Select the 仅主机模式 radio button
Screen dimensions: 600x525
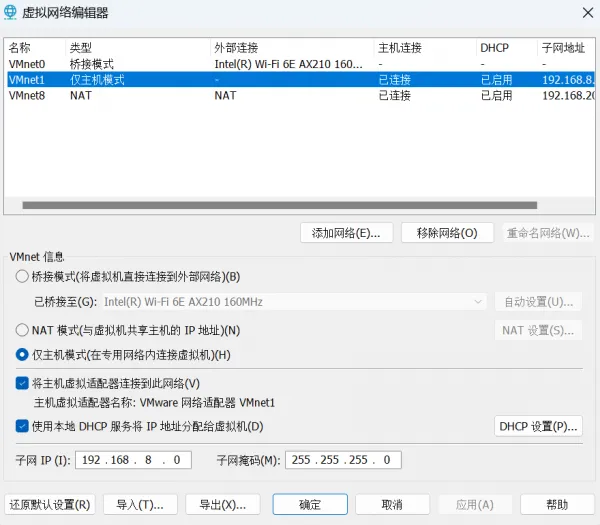point(22,355)
